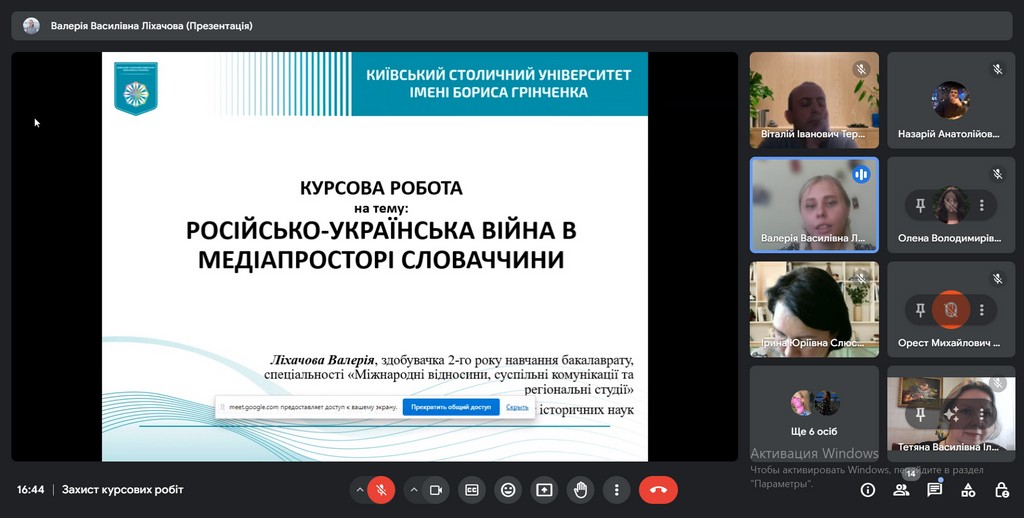Viewport: 1024px width, 518px height.
Task: Click the present screen icon
Action: pos(544,490)
